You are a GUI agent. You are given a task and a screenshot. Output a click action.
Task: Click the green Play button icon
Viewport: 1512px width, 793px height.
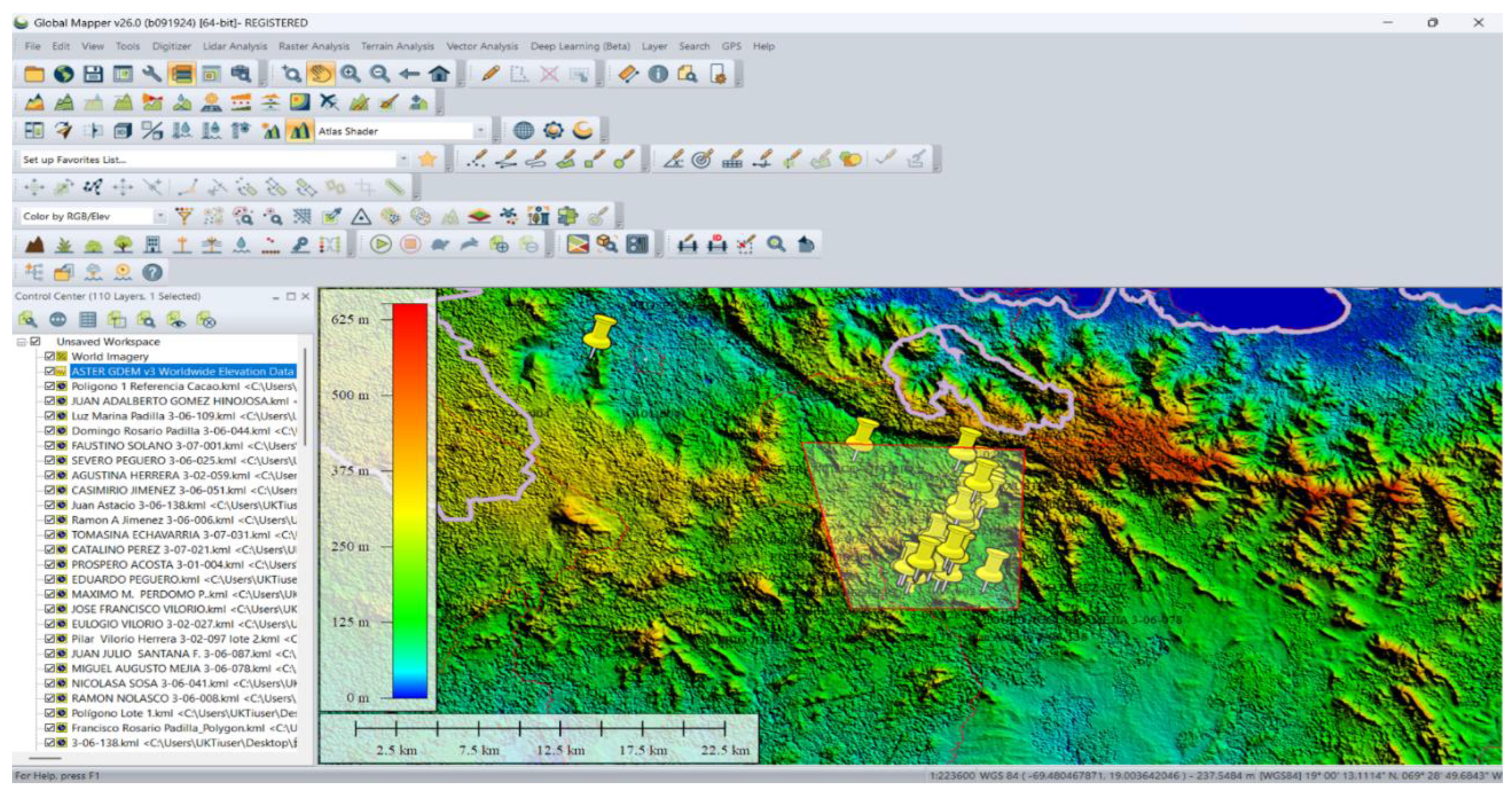point(381,244)
